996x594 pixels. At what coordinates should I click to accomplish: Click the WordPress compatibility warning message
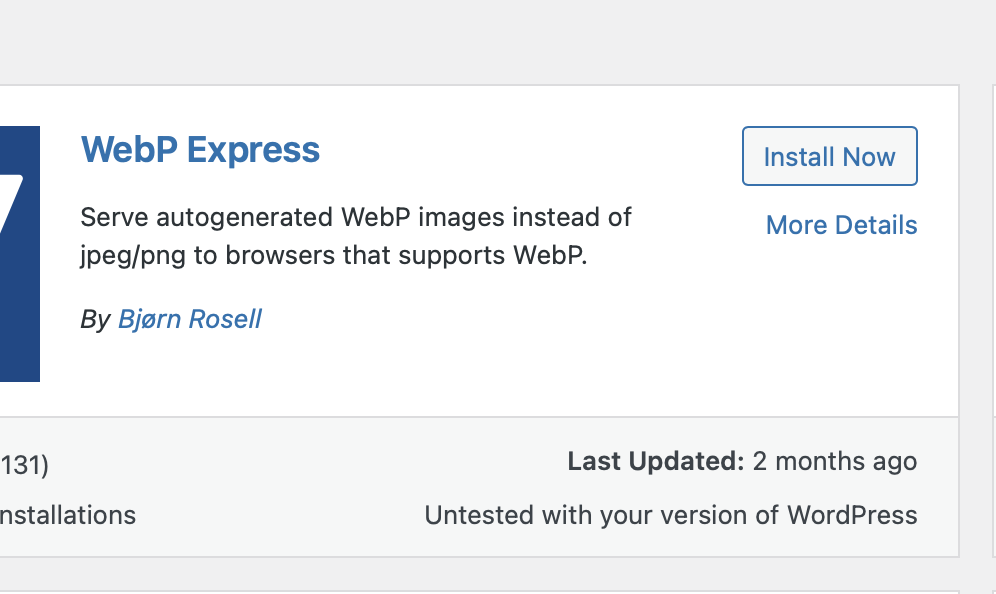coord(670,515)
